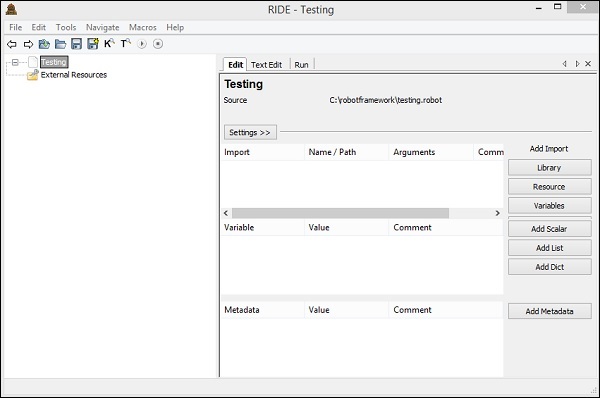Click the Variable column header
Viewport: 600px width, 398px height.
262,228
